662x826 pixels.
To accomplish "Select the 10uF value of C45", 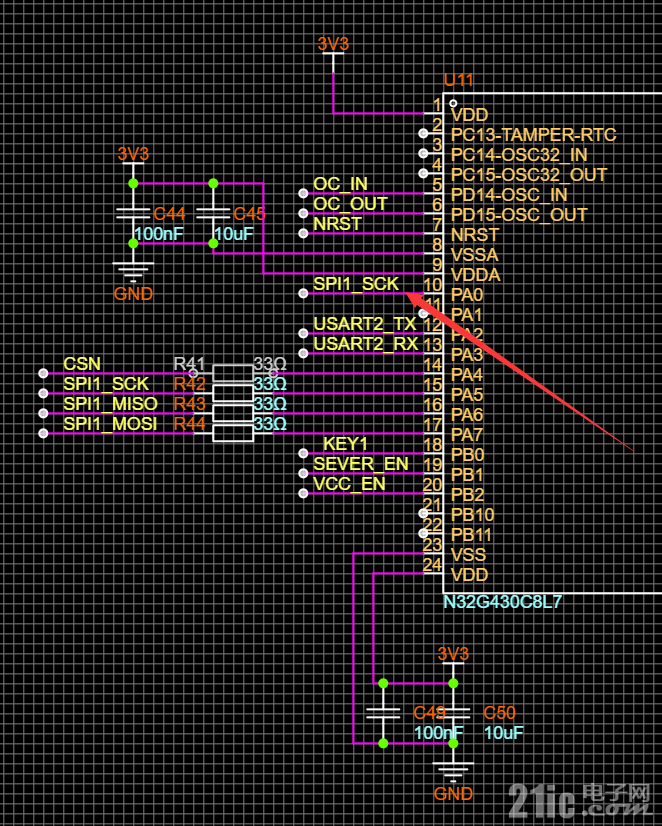I will point(234,234).
